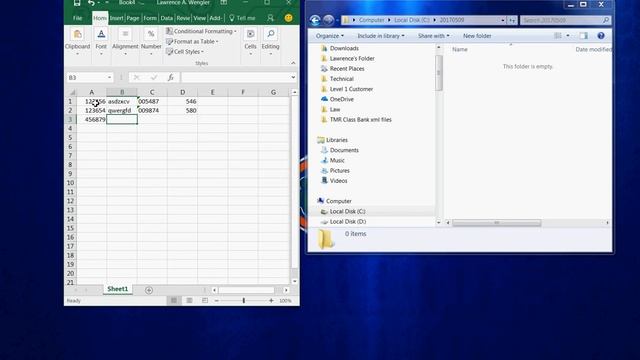Open the view options arrow in Explorer

[x=568, y=36]
